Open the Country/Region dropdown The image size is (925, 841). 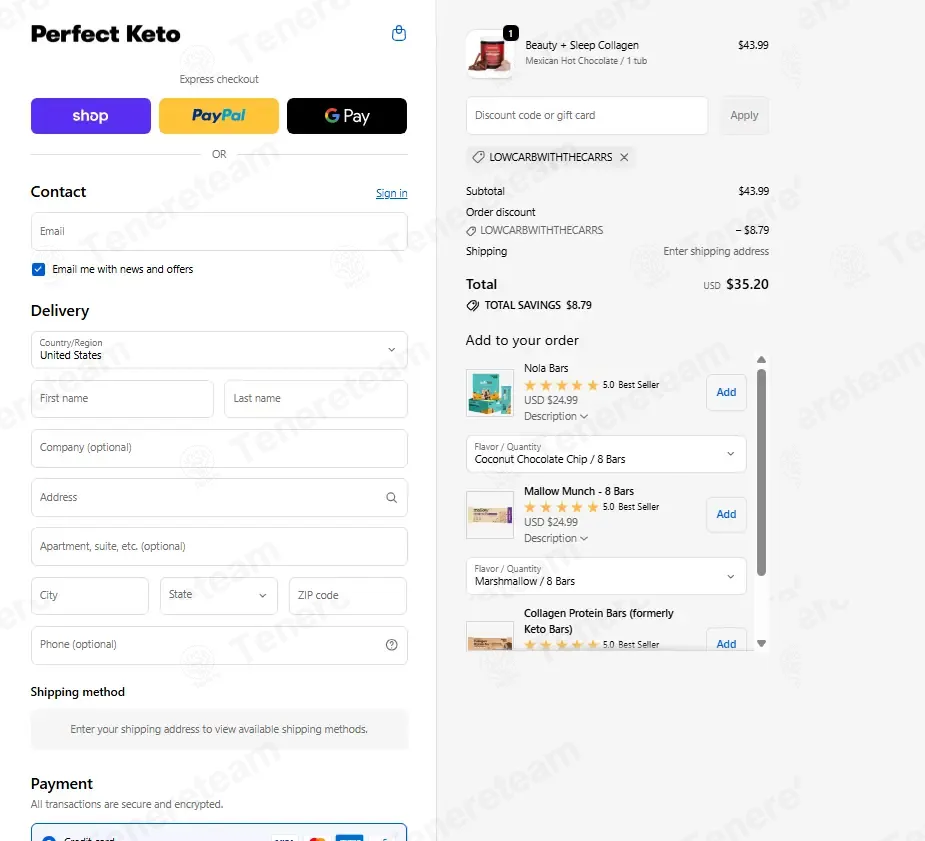[219, 350]
